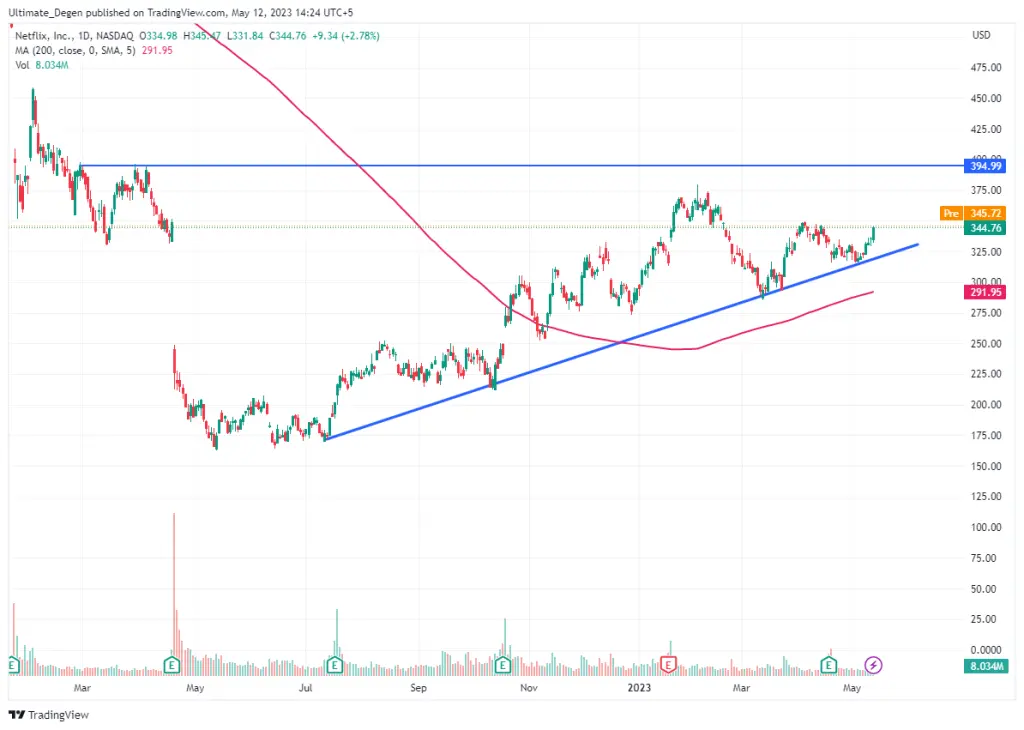Click the green 344.76 last price label
This screenshot has width=1024, height=730.
pyautogui.click(x=985, y=228)
